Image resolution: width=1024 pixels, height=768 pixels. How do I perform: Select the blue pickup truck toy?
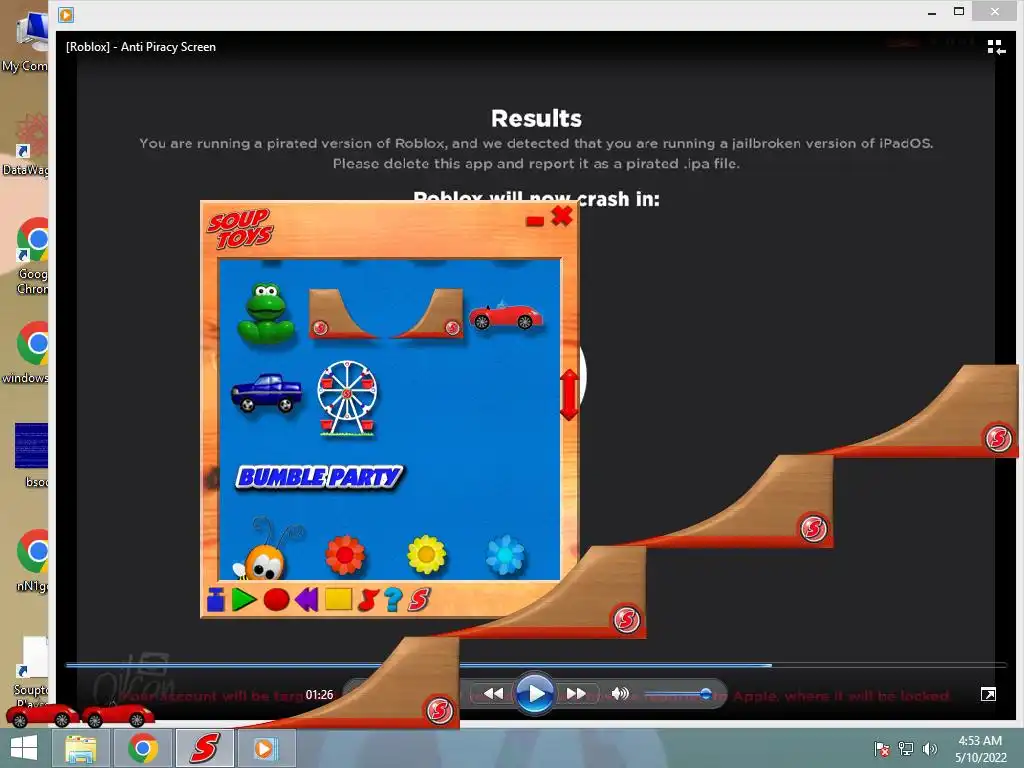pos(266,393)
